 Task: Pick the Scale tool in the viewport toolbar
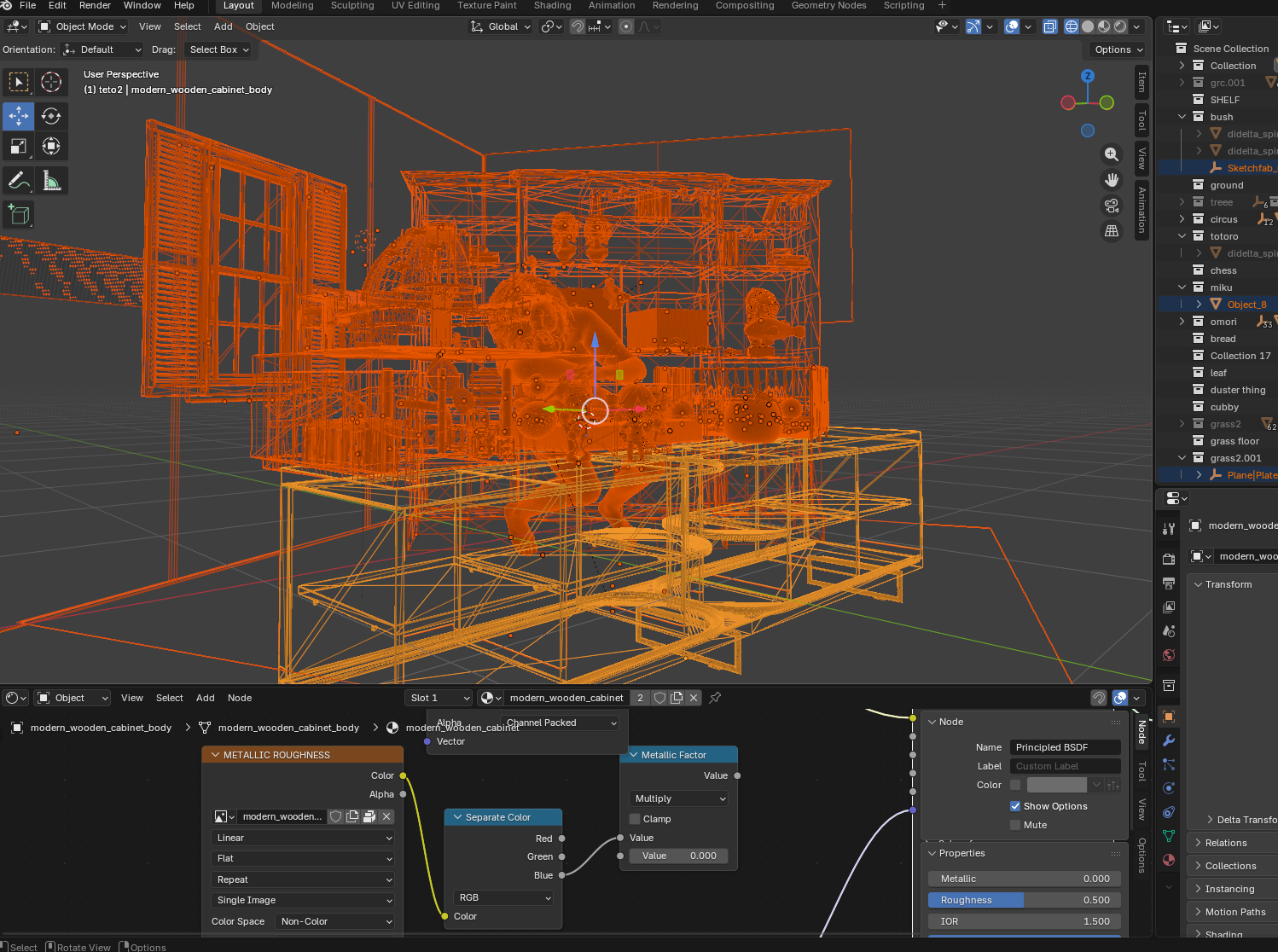coord(19,147)
